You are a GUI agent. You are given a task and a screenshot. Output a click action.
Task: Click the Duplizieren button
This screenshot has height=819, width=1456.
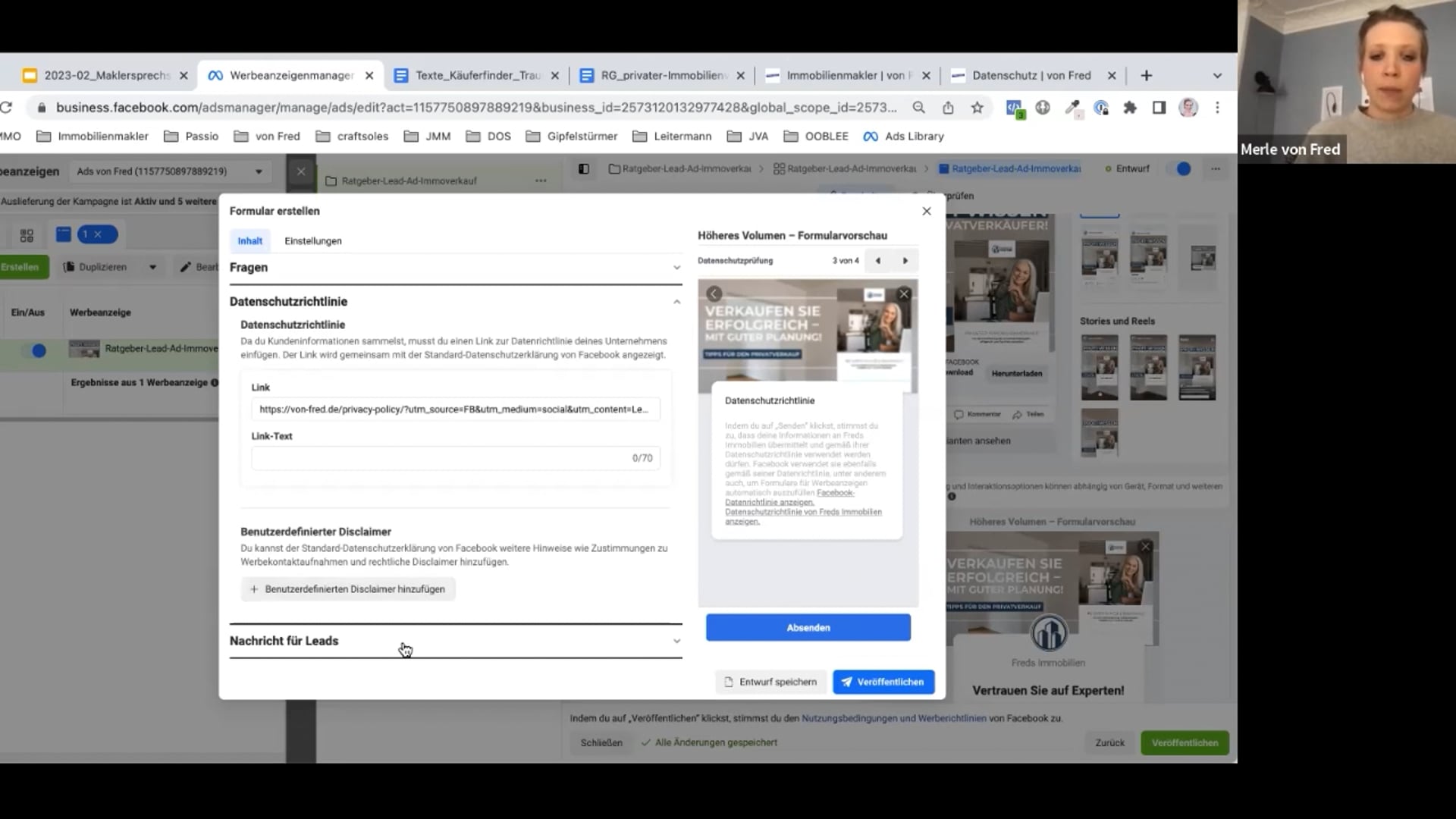(x=96, y=267)
